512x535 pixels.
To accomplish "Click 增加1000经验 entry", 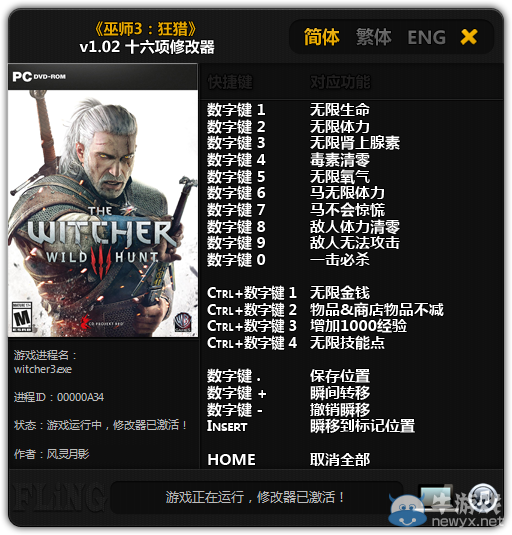I will pos(359,326).
